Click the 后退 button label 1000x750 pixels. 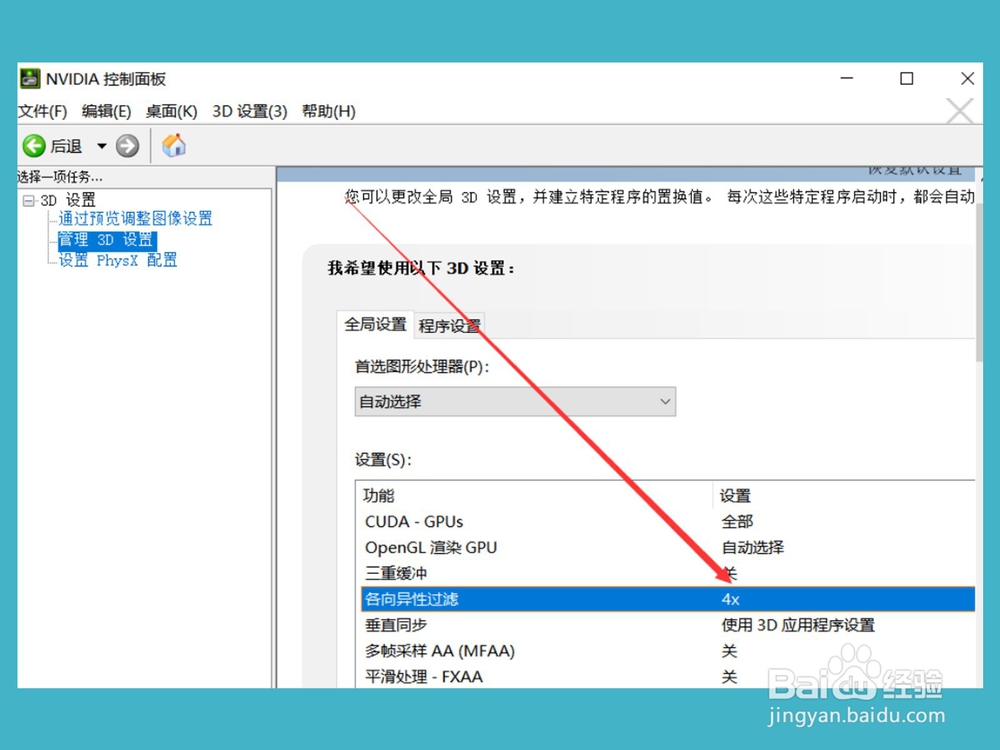click(x=66, y=147)
